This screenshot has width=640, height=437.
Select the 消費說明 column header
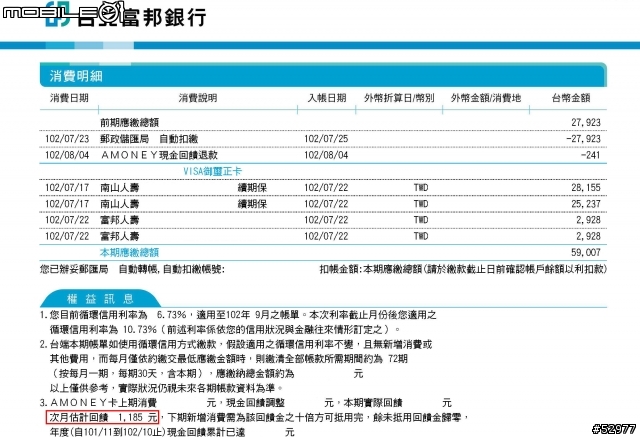(198, 98)
